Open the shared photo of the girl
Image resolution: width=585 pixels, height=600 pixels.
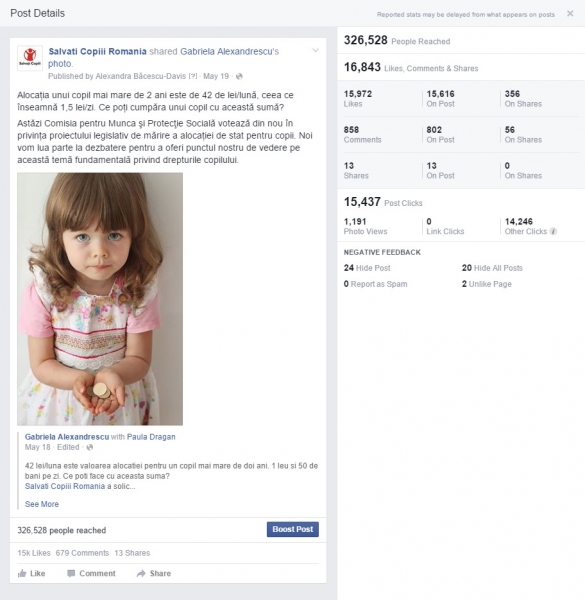100,299
